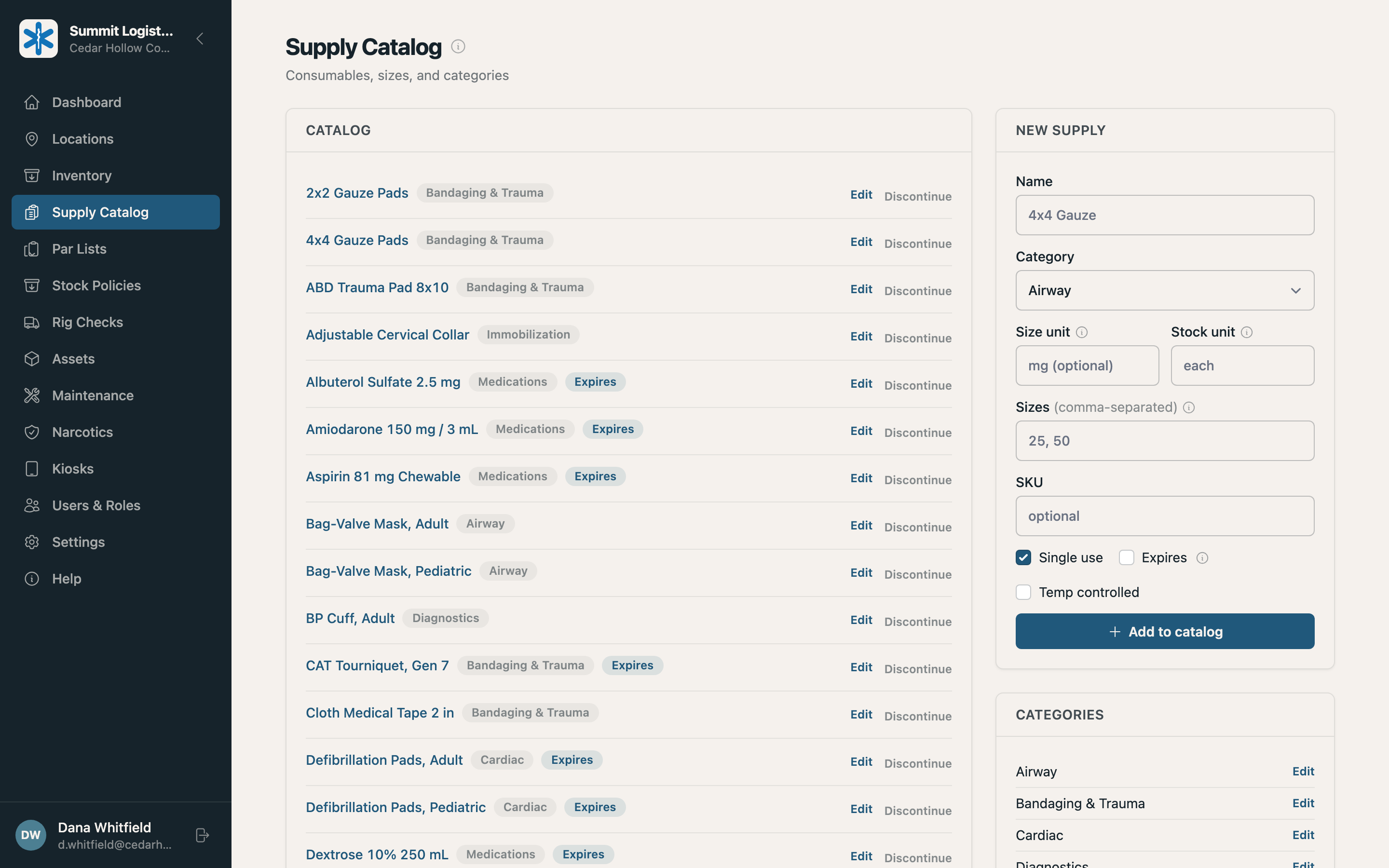Enable the Expires checkbox
The width and height of the screenshot is (1389, 868).
coord(1127,557)
